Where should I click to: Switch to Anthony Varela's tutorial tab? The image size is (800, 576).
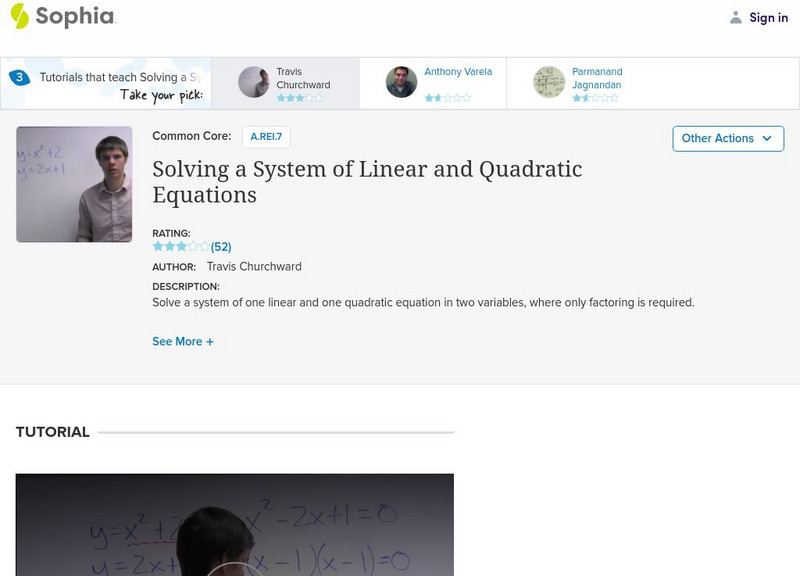point(457,72)
